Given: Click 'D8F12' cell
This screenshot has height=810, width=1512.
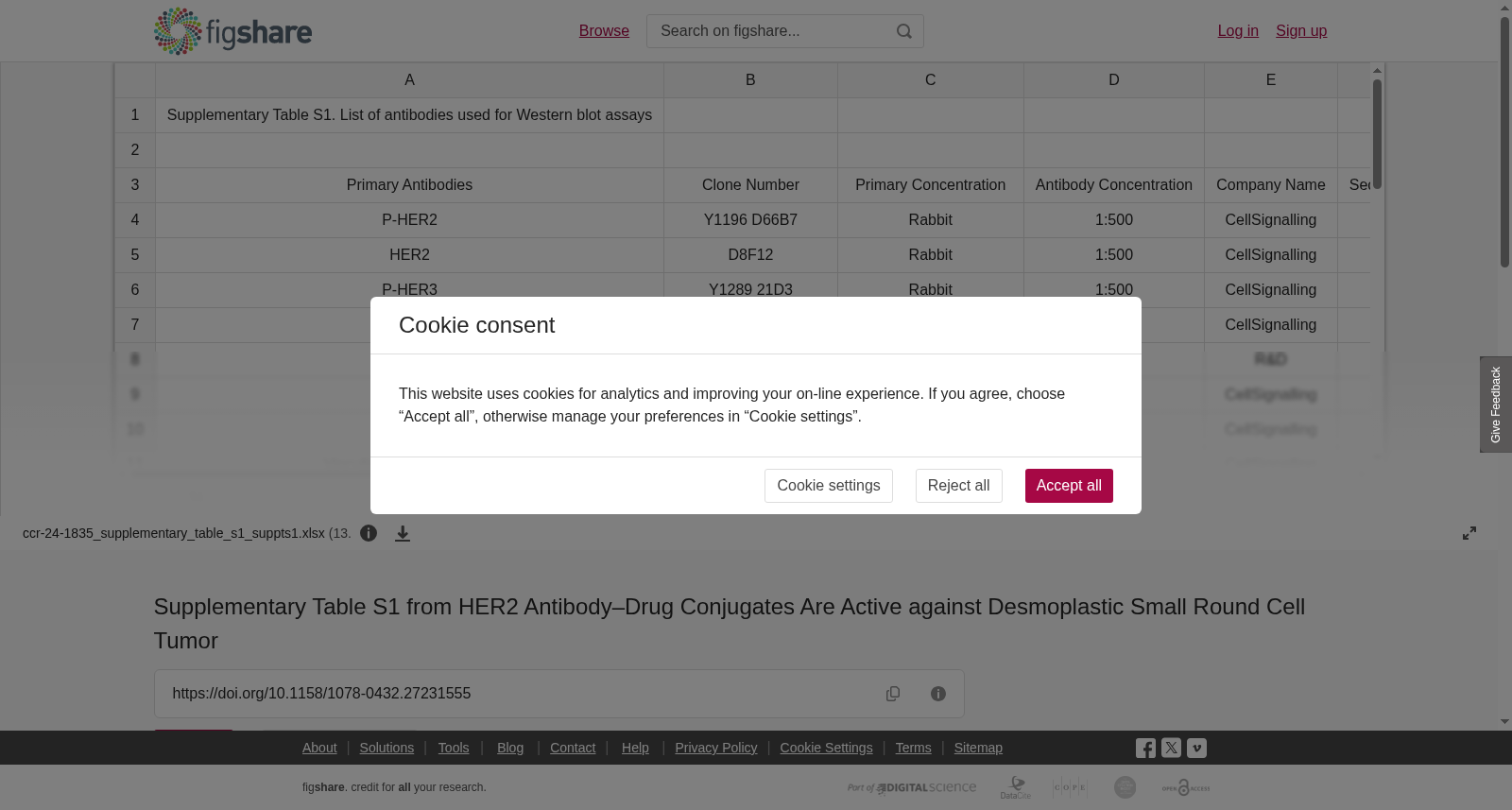Looking at the screenshot, I should click(750, 255).
